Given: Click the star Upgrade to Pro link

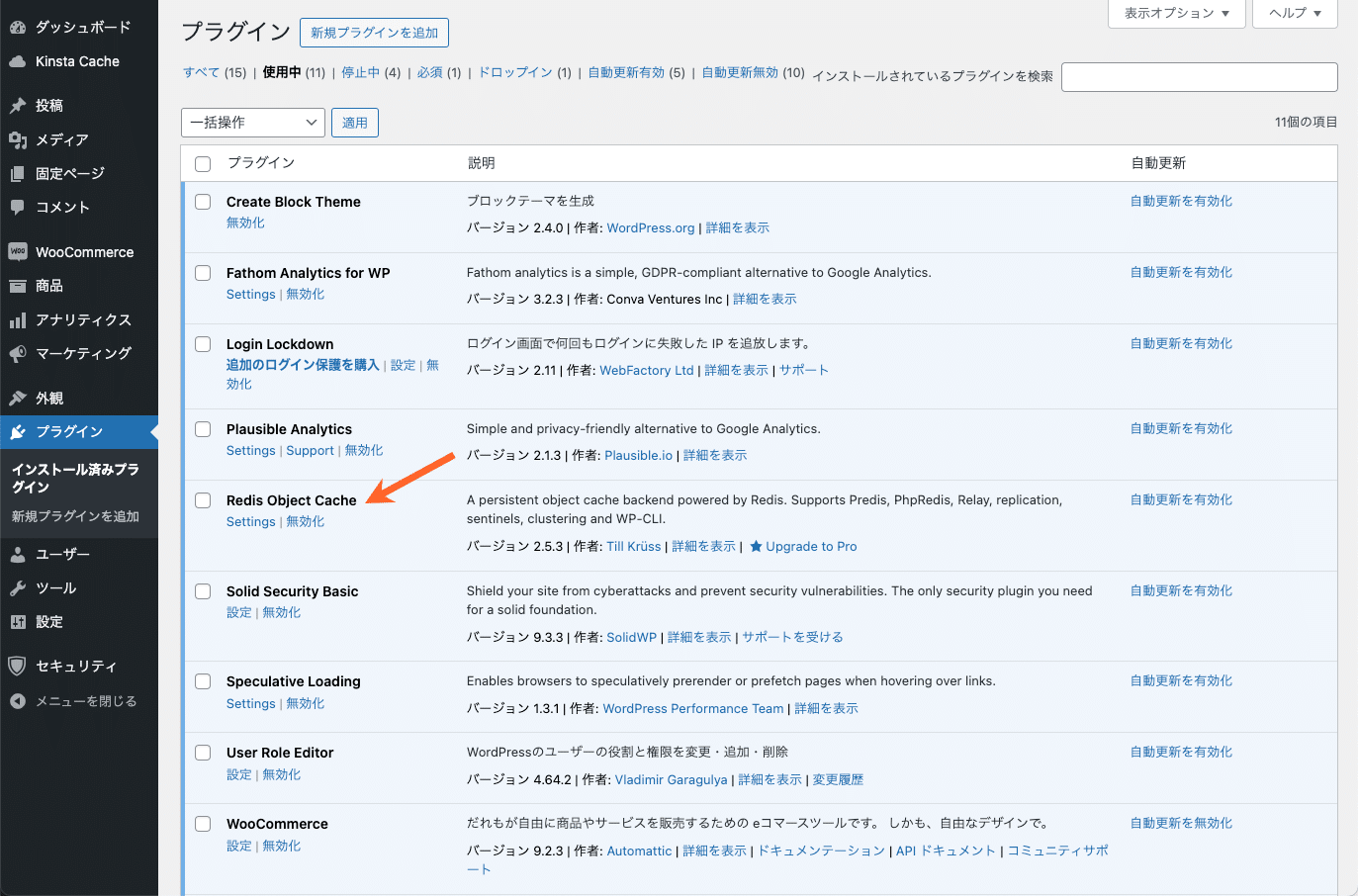Looking at the screenshot, I should pos(803,546).
